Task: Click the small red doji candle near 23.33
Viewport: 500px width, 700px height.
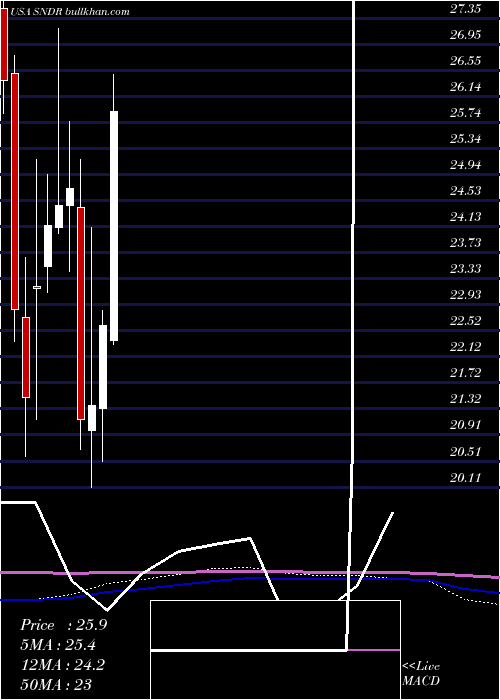Action: 37,288
